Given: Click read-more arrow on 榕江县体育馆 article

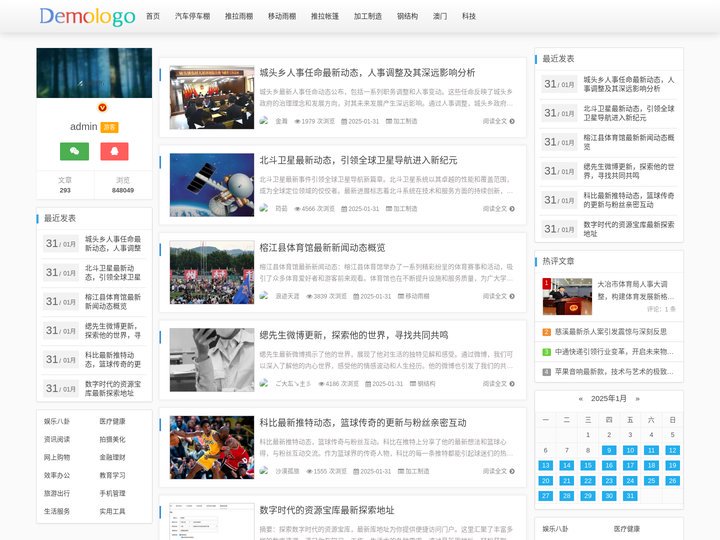Looking at the screenshot, I should pyautogui.click(x=512, y=296).
